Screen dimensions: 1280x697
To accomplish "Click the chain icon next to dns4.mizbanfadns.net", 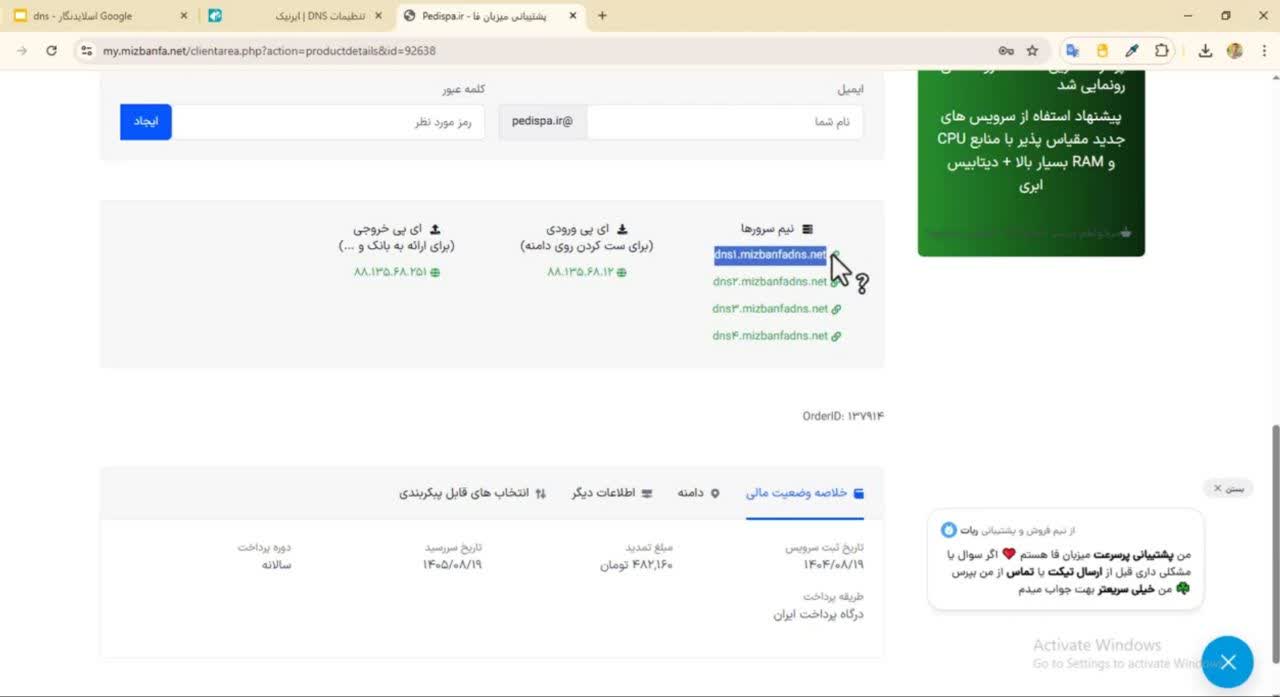I will coord(837,336).
